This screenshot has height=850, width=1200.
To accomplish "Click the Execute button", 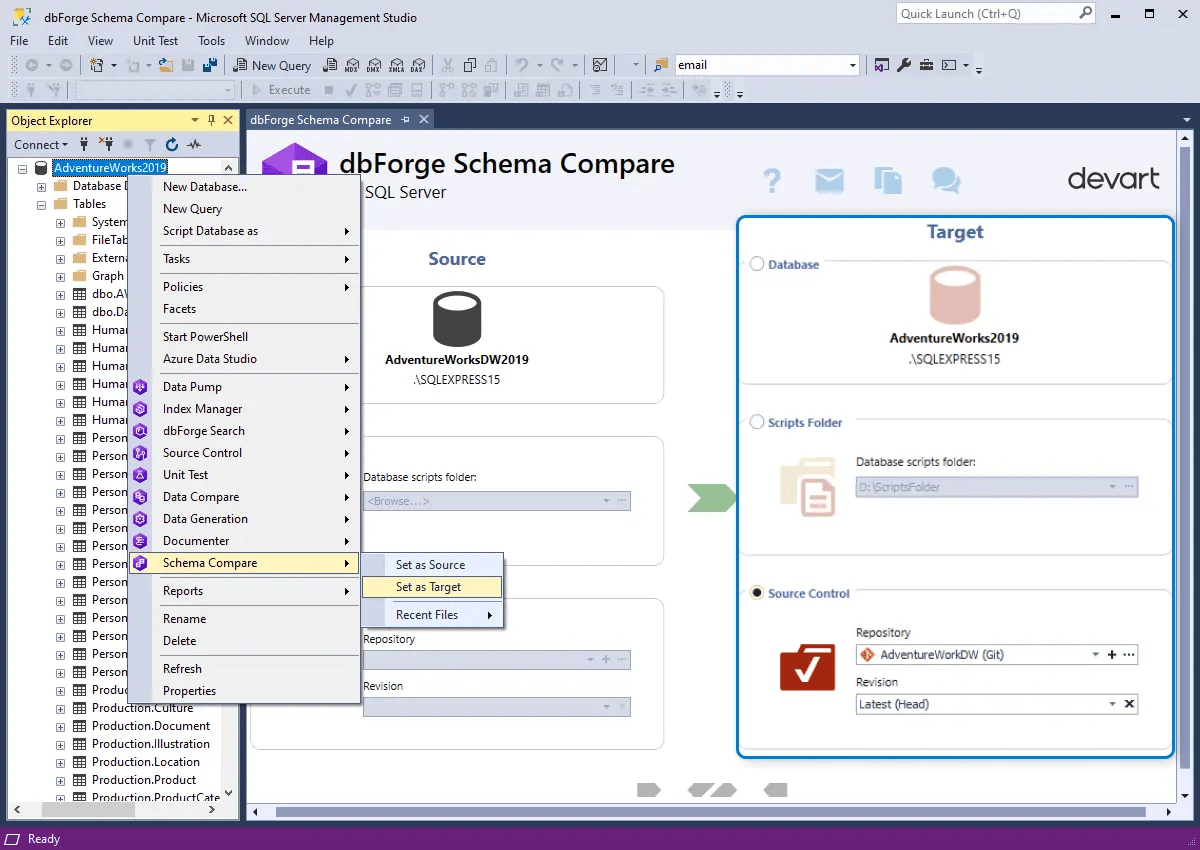I will tap(288, 90).
